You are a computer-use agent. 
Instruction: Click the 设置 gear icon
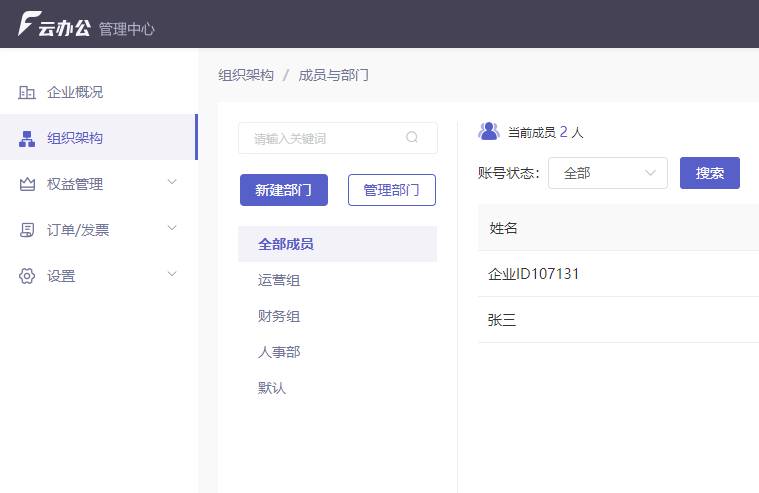pos(27,276)
